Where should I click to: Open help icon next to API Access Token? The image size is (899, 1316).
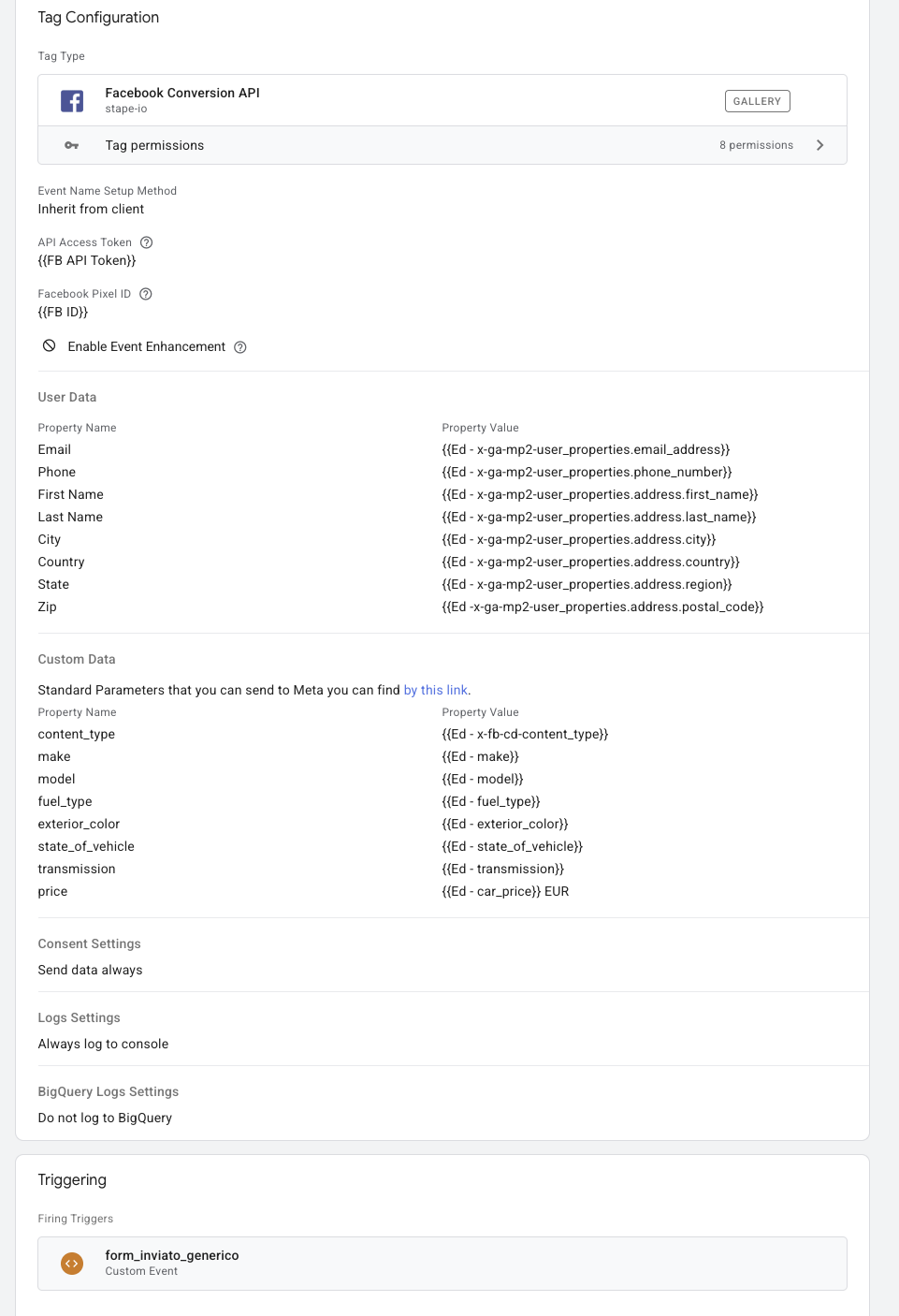coord(146,242)
